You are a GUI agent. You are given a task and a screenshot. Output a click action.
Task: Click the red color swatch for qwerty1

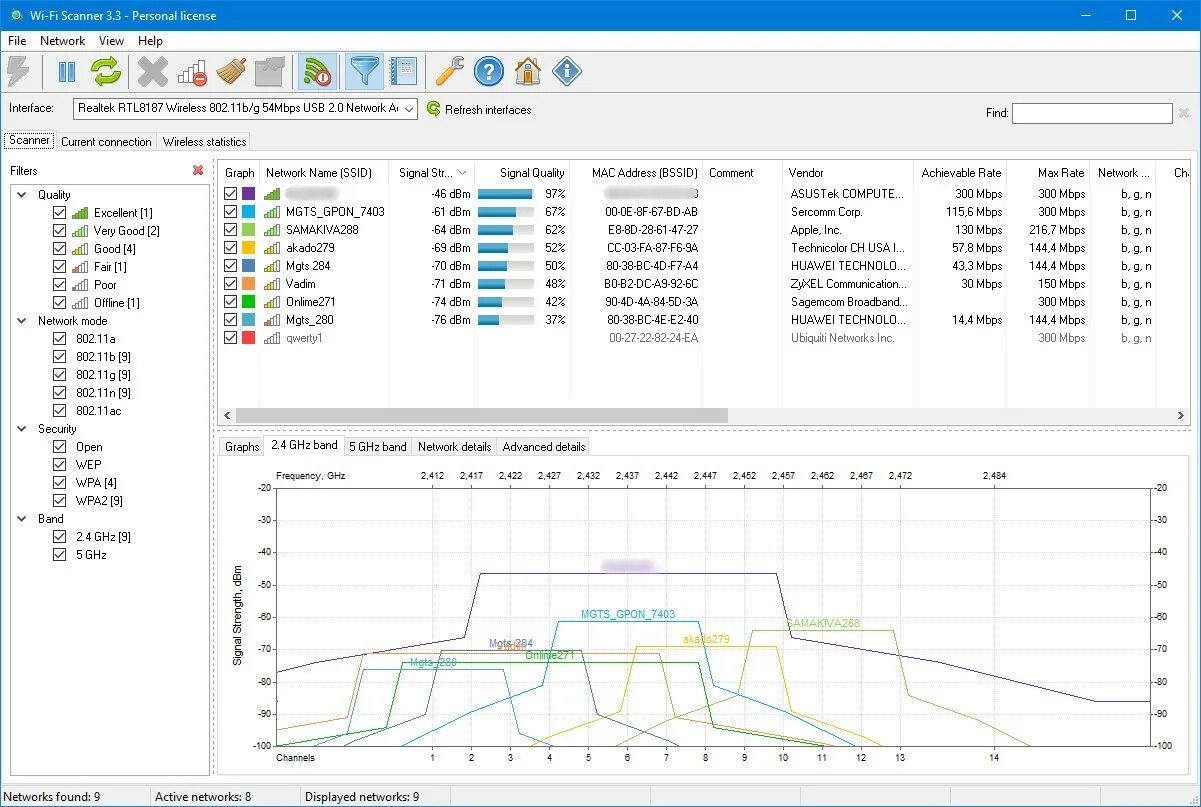(248, 337)
